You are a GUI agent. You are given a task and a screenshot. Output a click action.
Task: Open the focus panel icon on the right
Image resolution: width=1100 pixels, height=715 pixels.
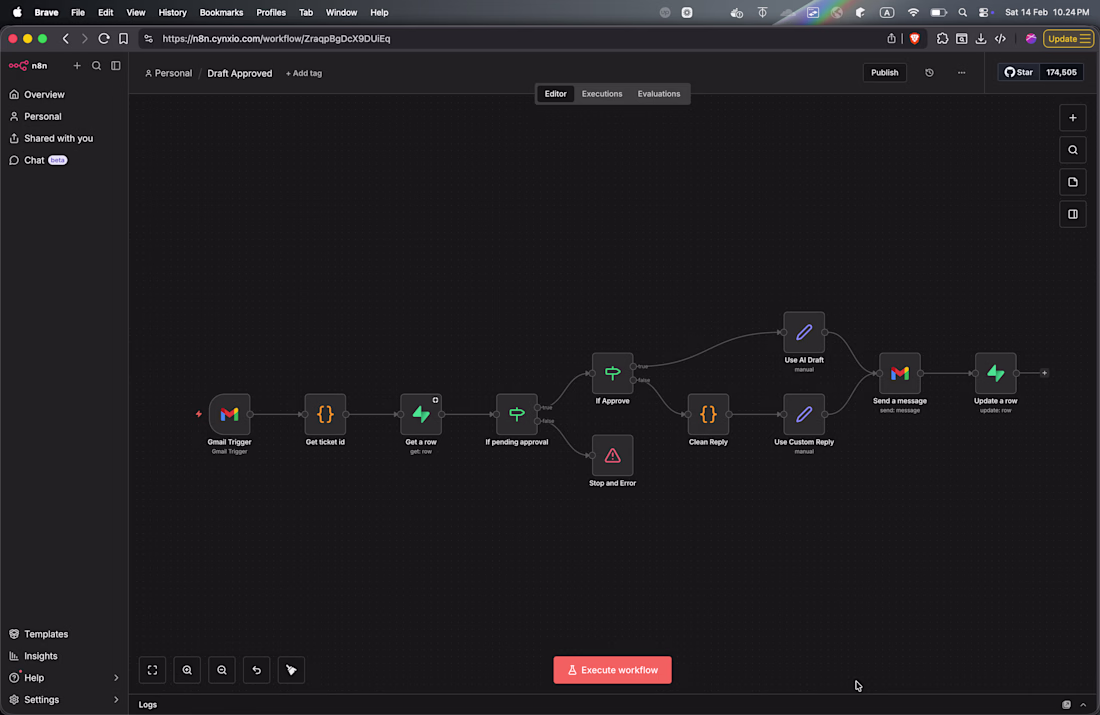tap(1073, 215)
